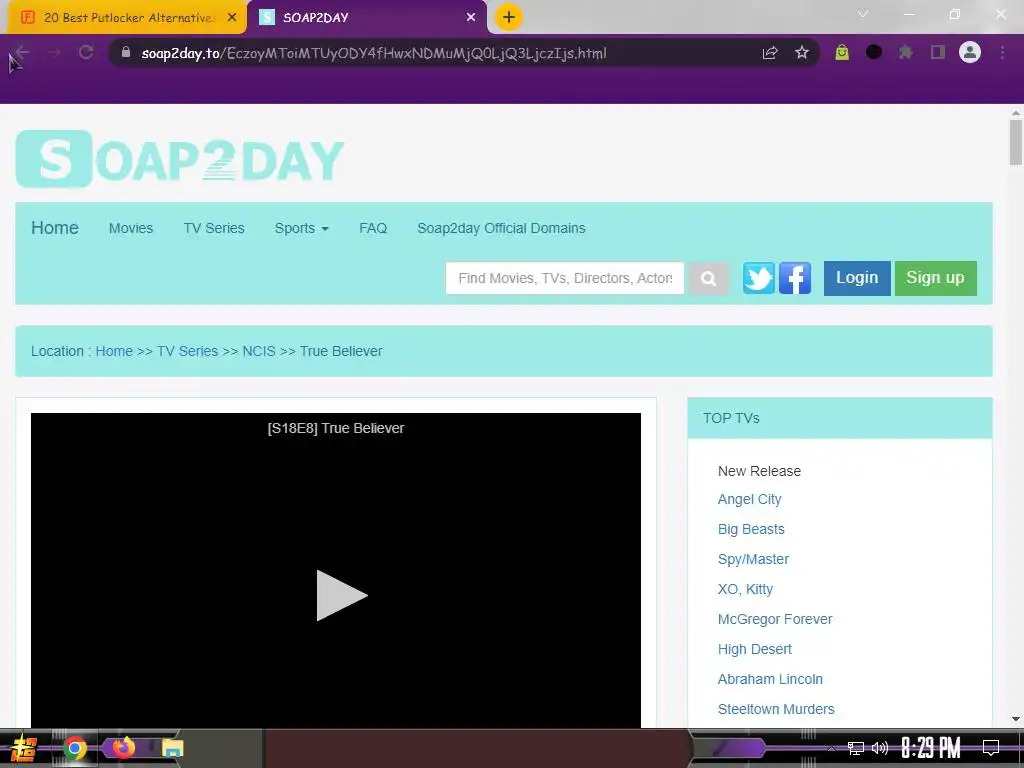
Task: Open Chrome from the taskbar
Action: click(x=75, y=748)
